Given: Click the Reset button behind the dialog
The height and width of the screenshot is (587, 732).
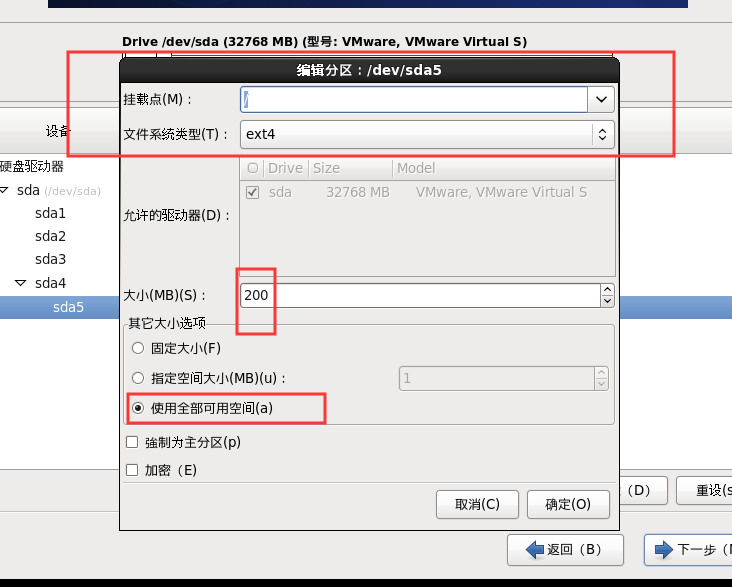Looking at the screenshot, I should (704, 490).
